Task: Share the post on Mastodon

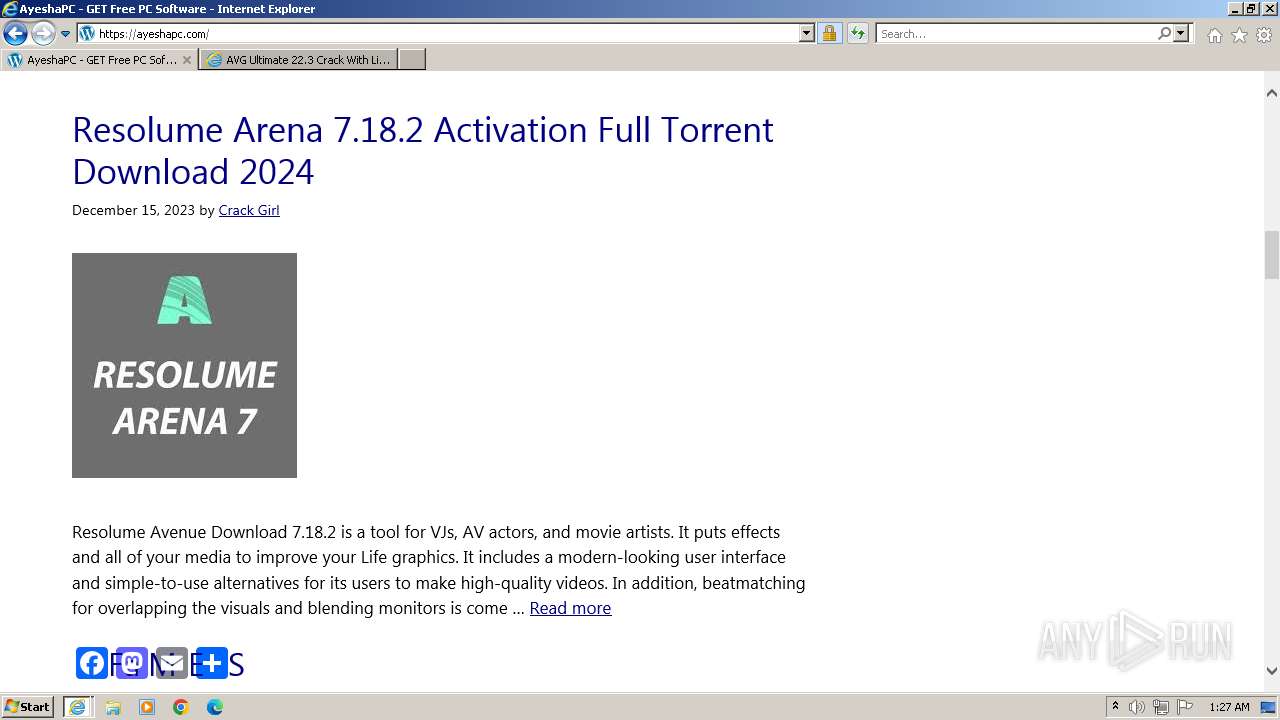Action: pyautogui.click(x=132, y=663)
